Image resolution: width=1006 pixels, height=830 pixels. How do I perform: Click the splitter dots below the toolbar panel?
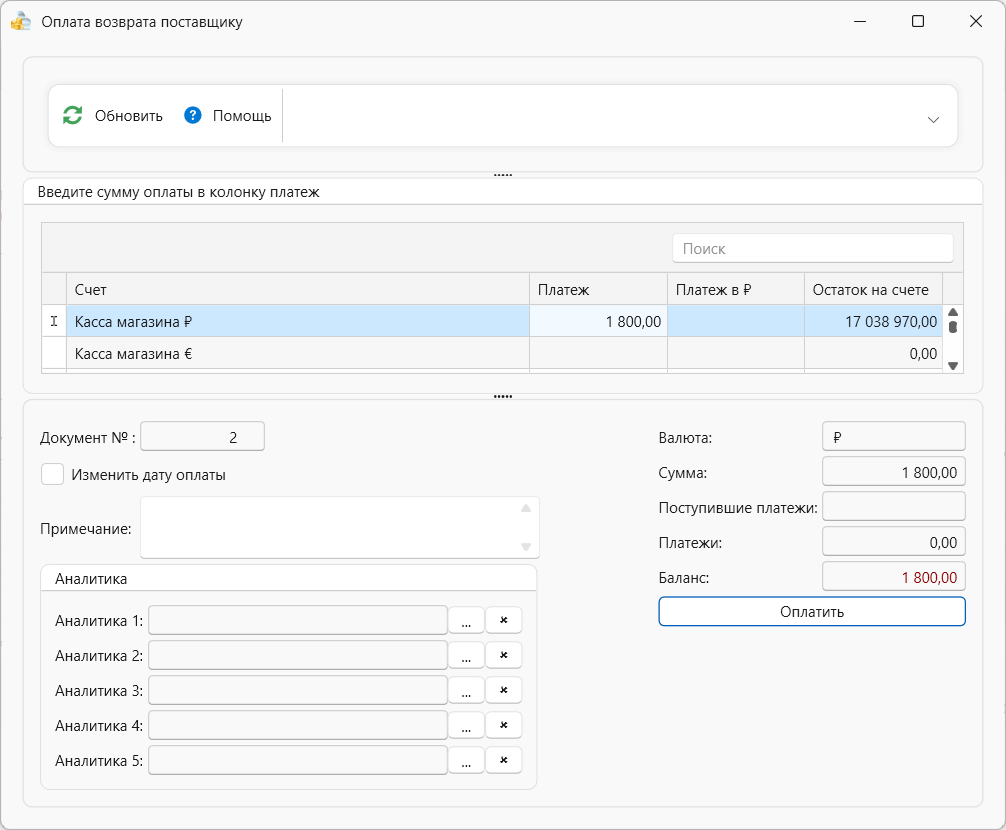click(x=503, y=174)
